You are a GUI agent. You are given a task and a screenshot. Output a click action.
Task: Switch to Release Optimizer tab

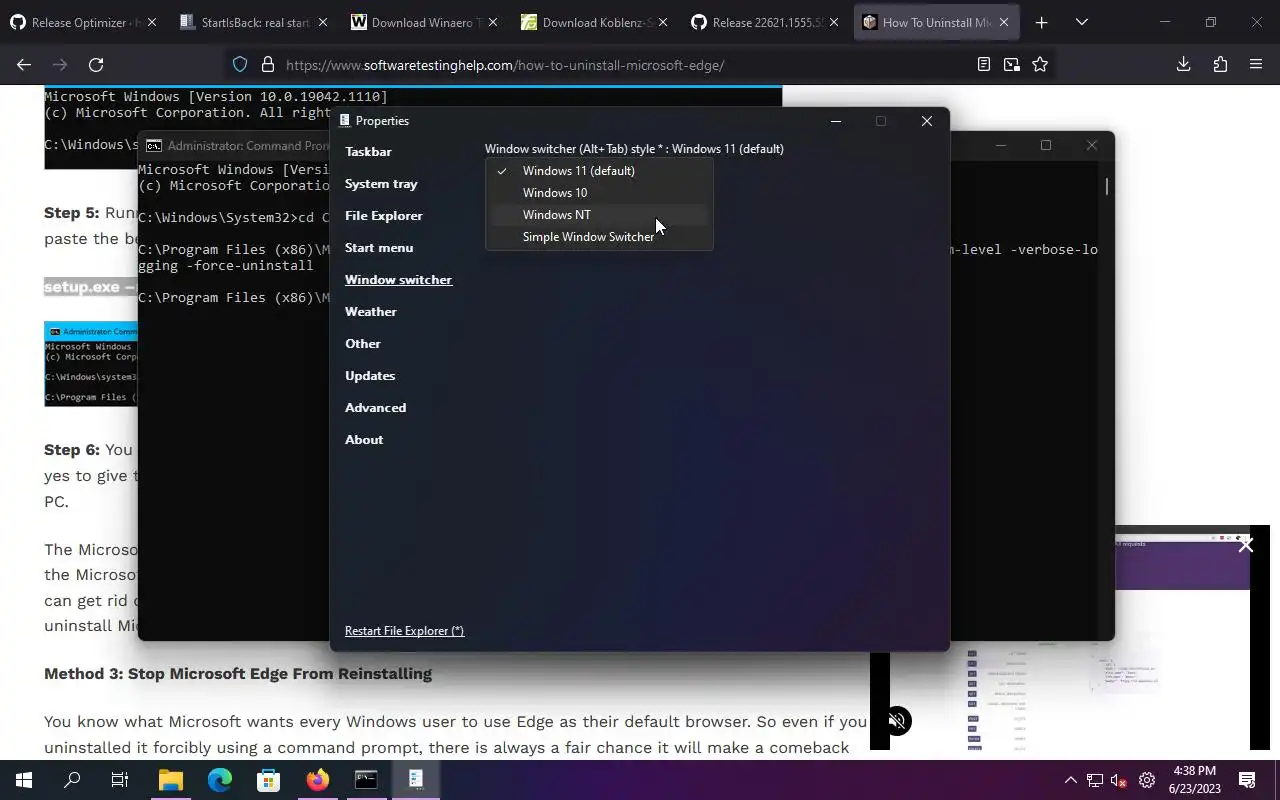point(84,22)
